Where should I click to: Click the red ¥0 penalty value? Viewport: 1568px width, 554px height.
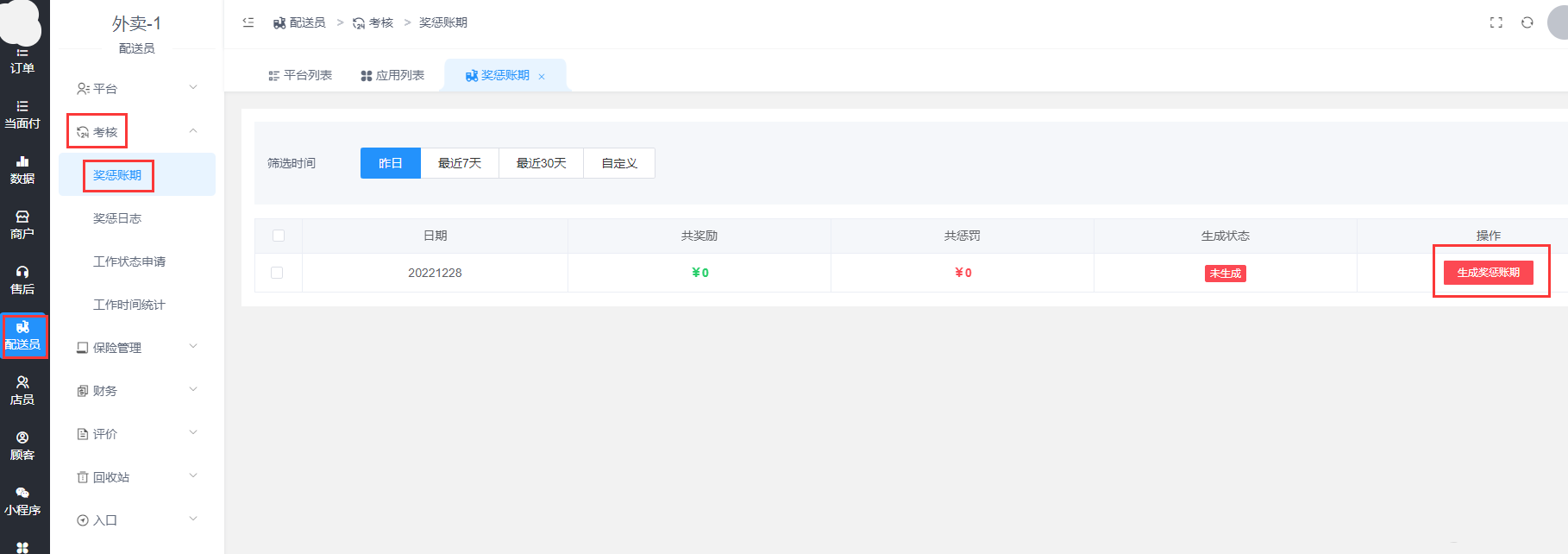pyautogui.click(x=963, y=273)
